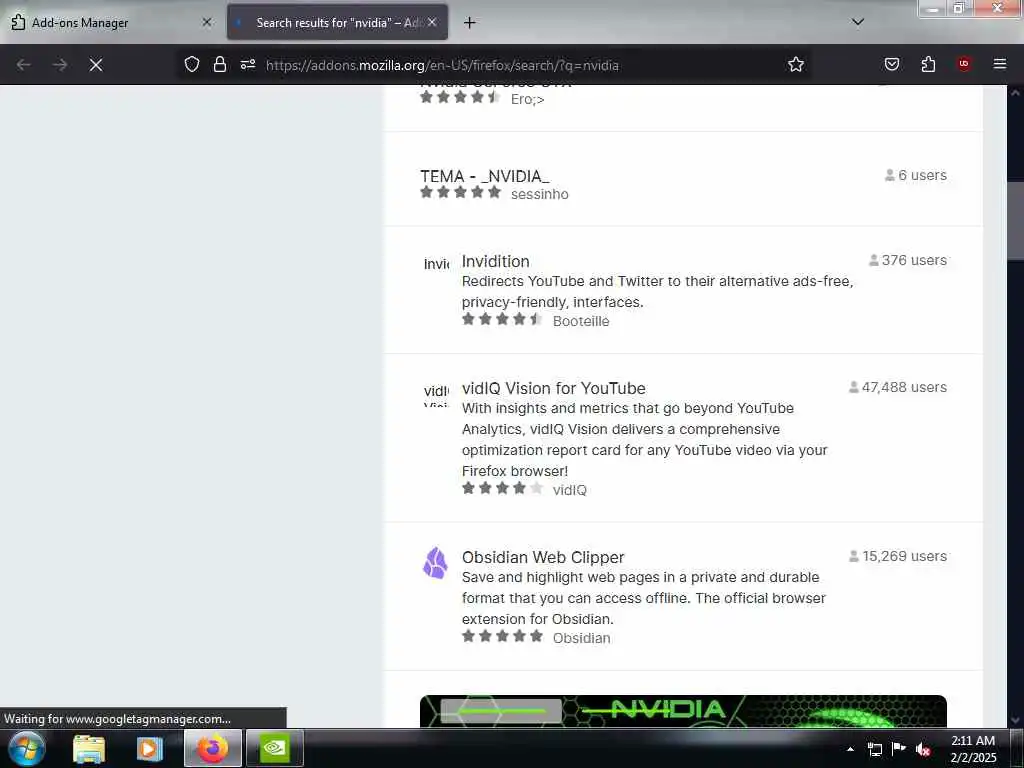Click the author name vidIQ under rating
This screenshot has width=1024, height=768.
[x=569, y=490]
